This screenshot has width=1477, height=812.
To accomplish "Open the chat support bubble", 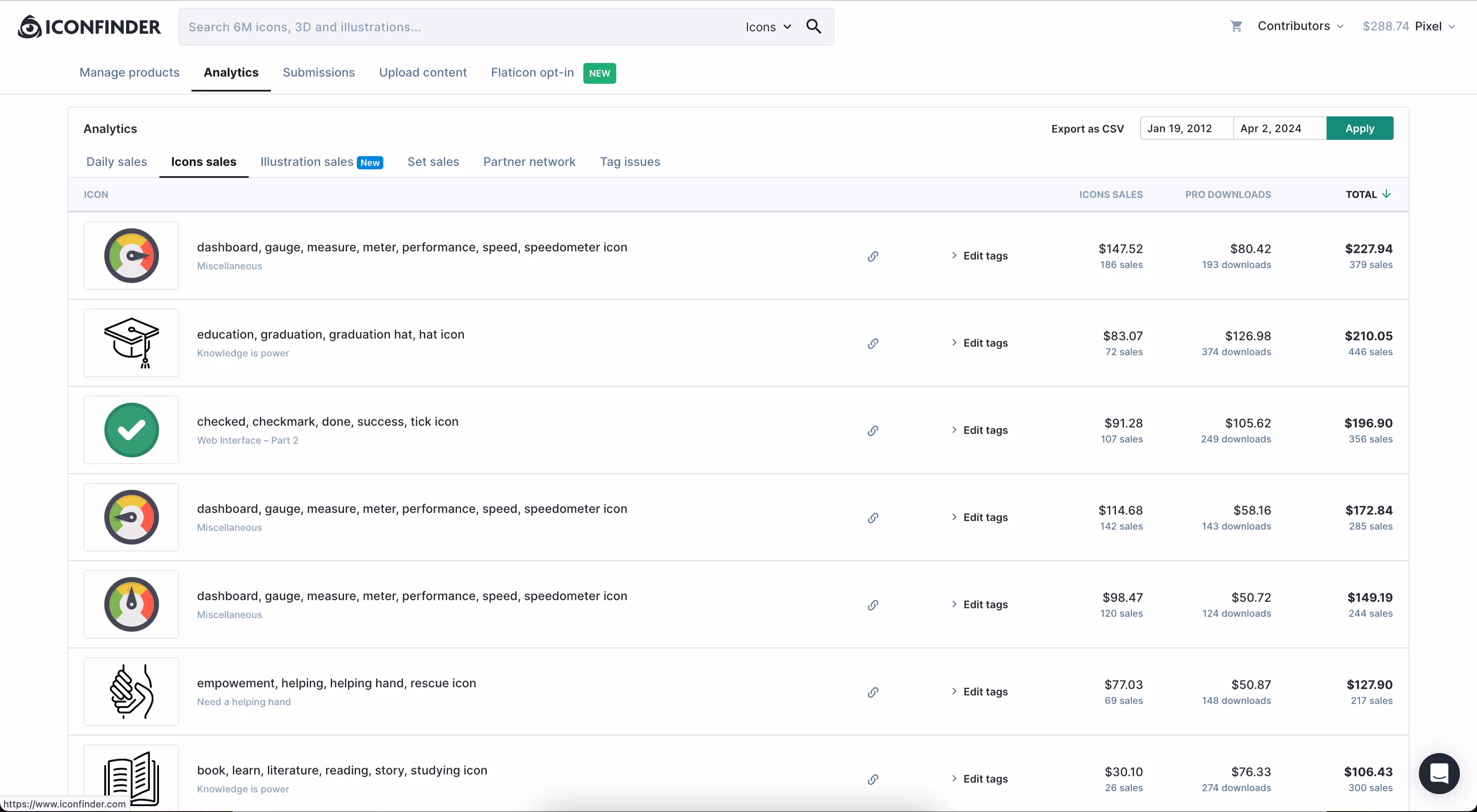I will [1439, 773].
